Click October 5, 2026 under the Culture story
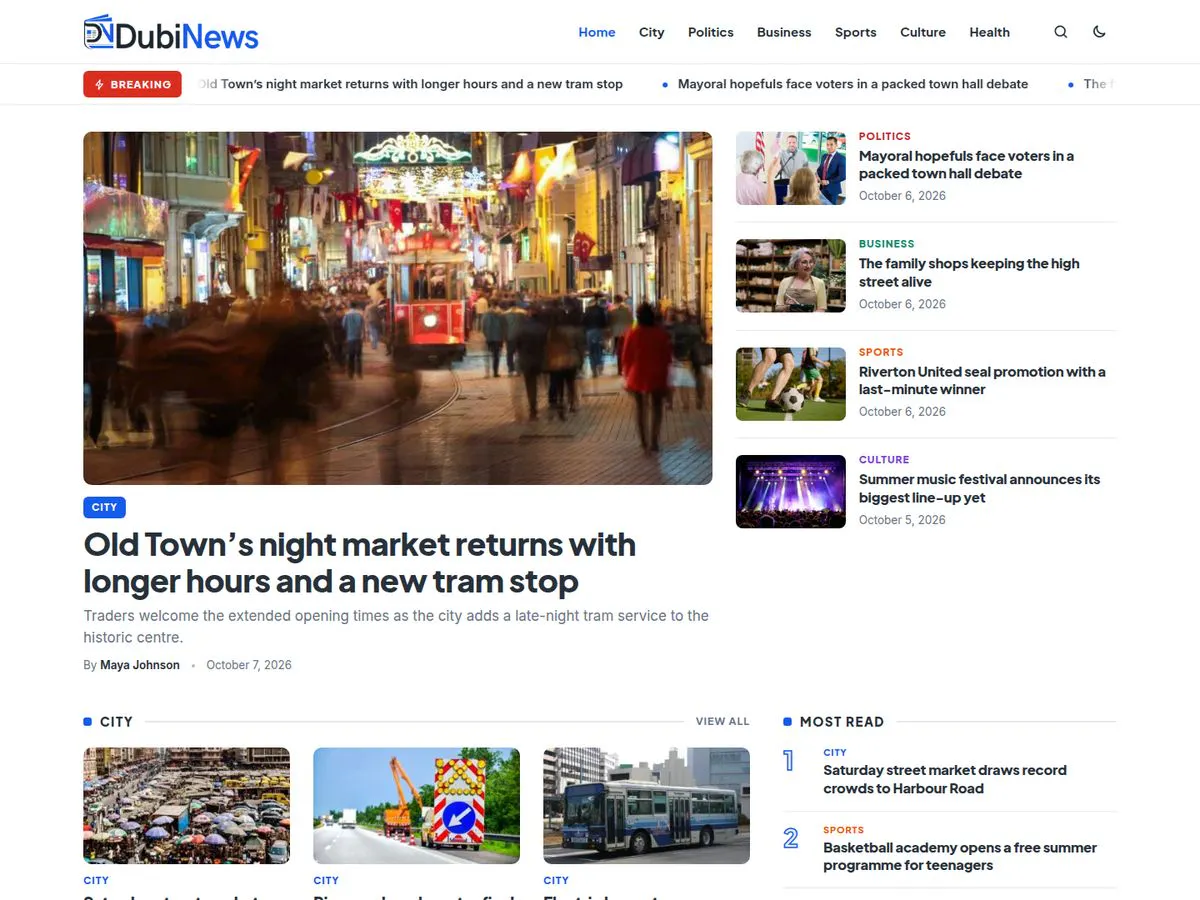The image size is (1200, 900). click(x=902, y=520)
